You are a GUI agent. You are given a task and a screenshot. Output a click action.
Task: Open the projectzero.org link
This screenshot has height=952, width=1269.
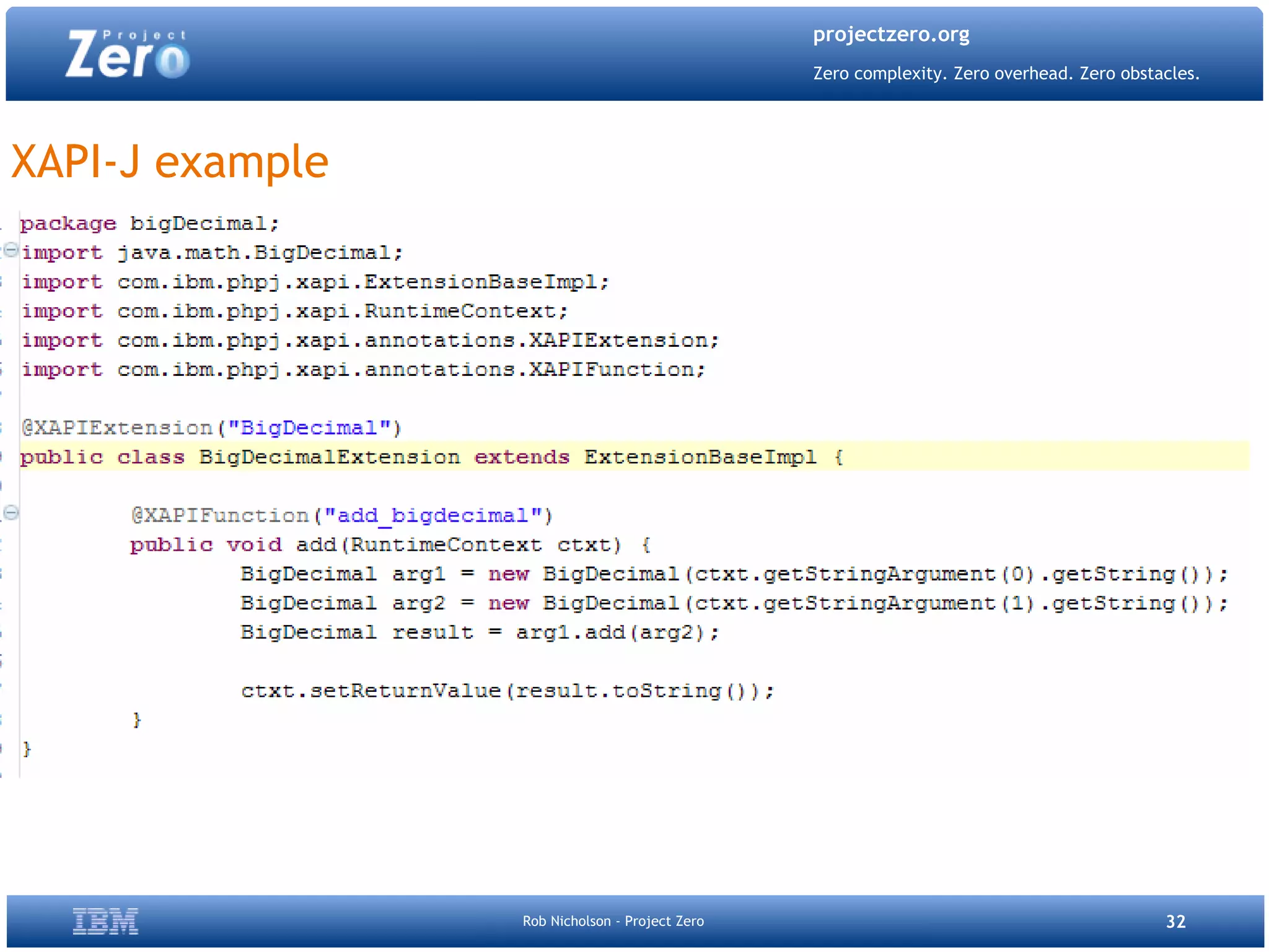(891, 34)
